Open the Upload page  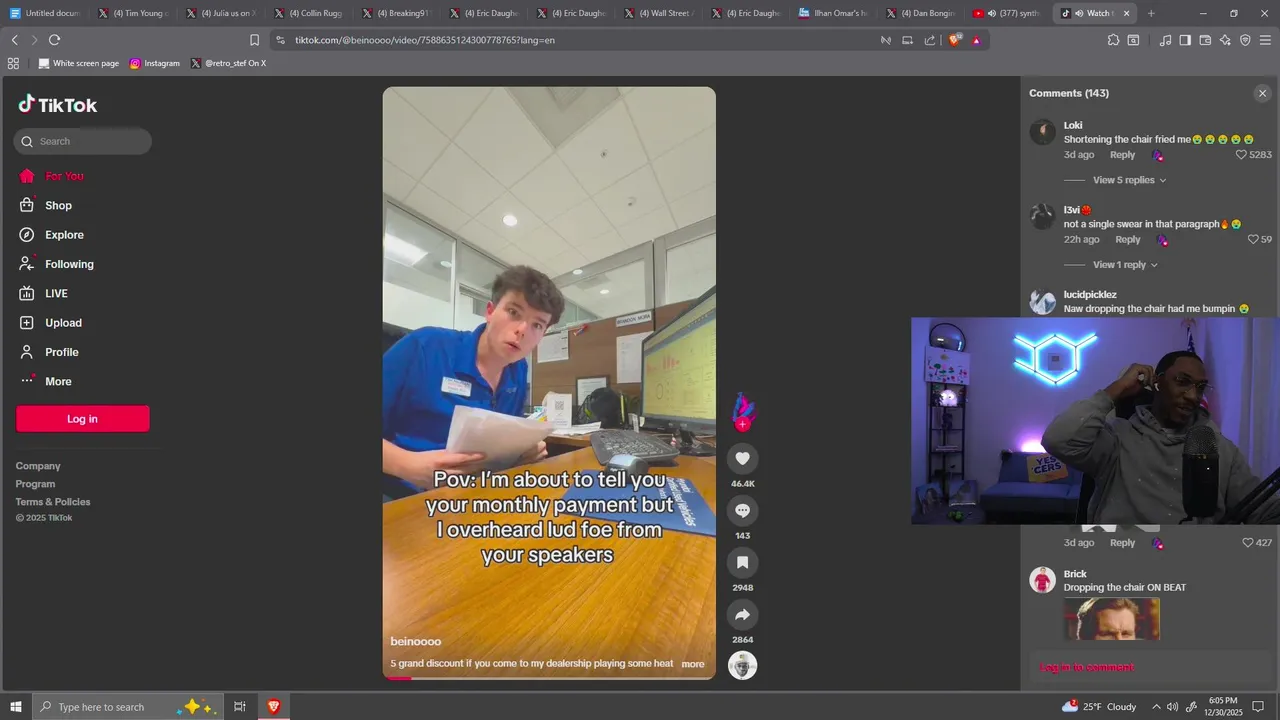point(63,323)
